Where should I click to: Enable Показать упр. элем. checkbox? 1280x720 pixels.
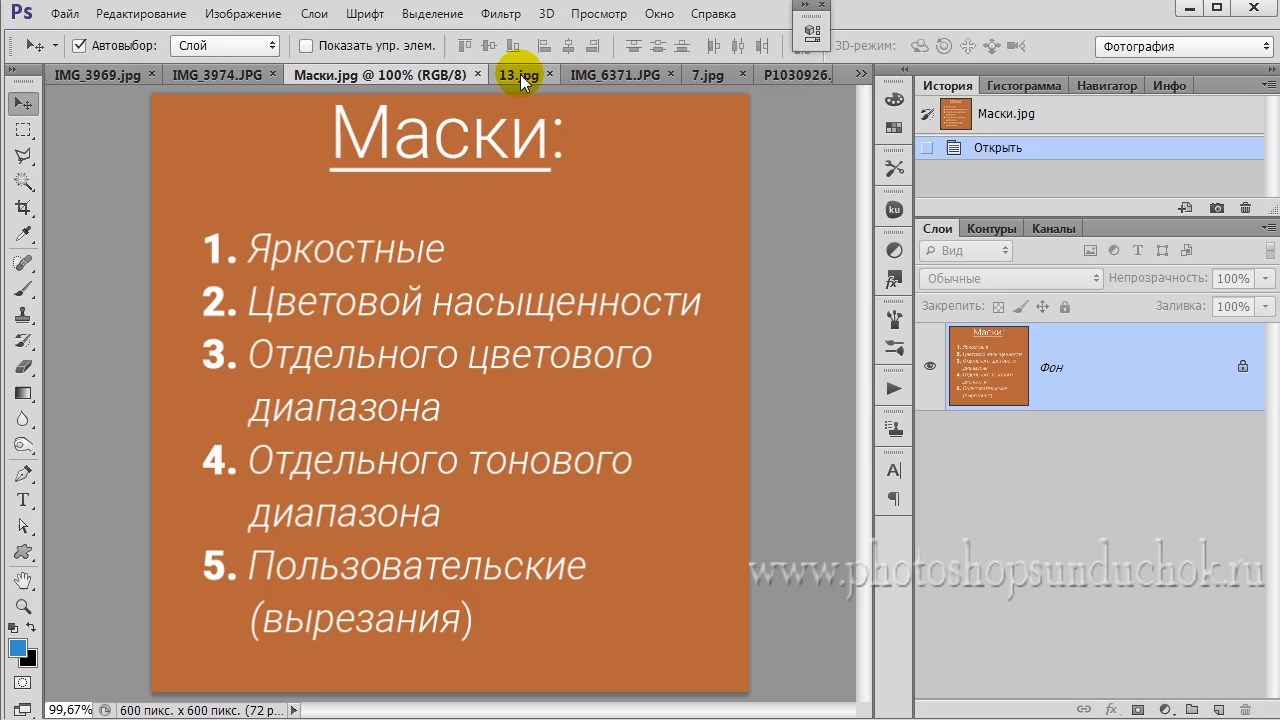click(306, 46)
